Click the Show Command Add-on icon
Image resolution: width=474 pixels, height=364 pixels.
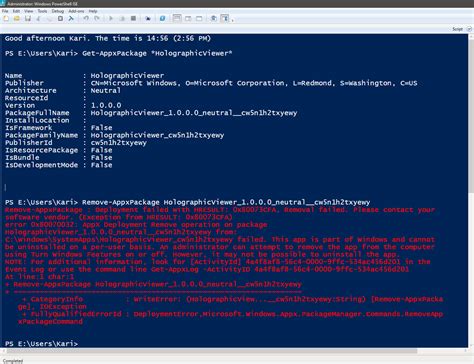tap(225, 18)
